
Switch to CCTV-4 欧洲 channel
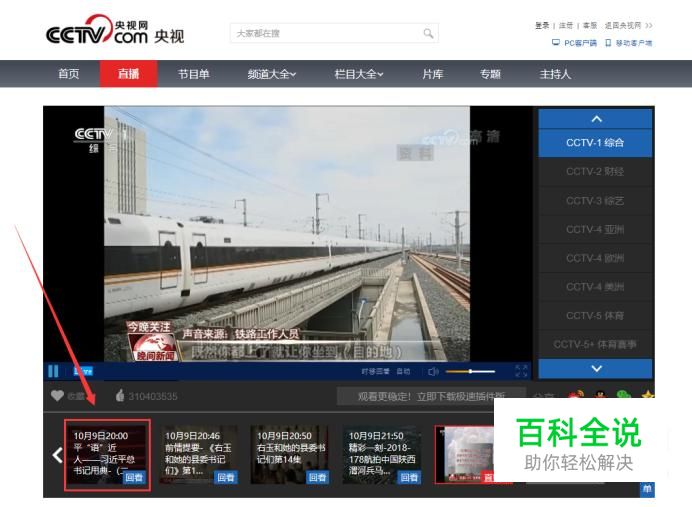[595, 258]
